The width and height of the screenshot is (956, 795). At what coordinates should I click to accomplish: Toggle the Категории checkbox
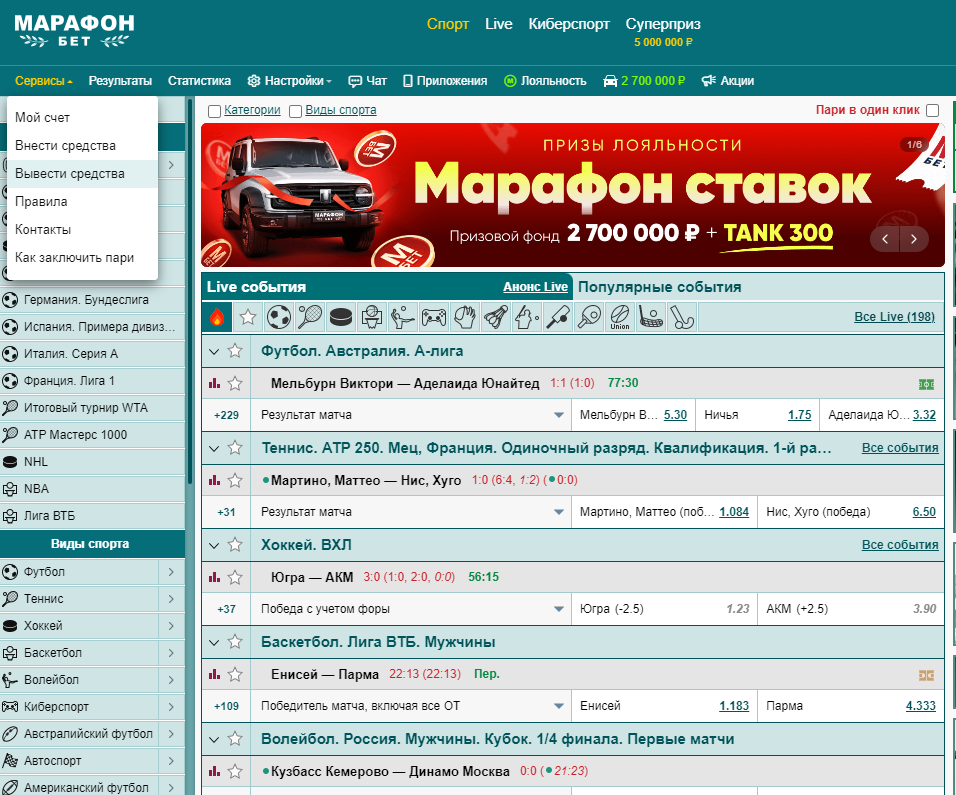(x=214, y=111)
